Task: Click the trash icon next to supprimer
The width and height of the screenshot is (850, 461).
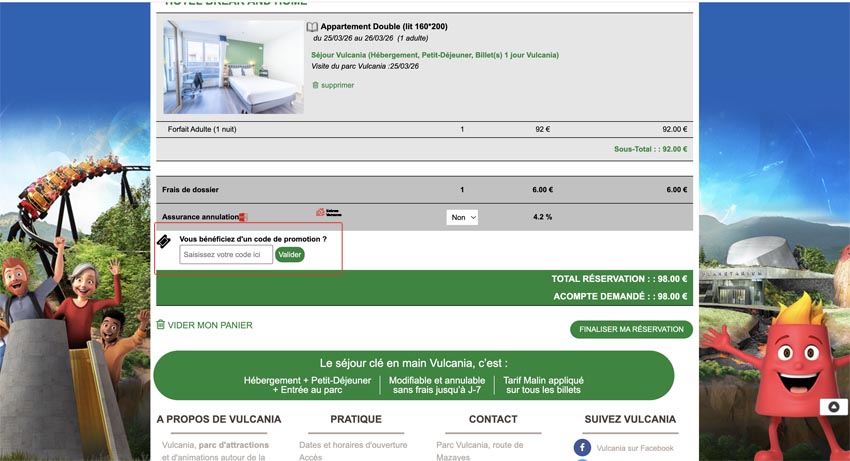Action: pyautogui.click(x=315, y=85)
